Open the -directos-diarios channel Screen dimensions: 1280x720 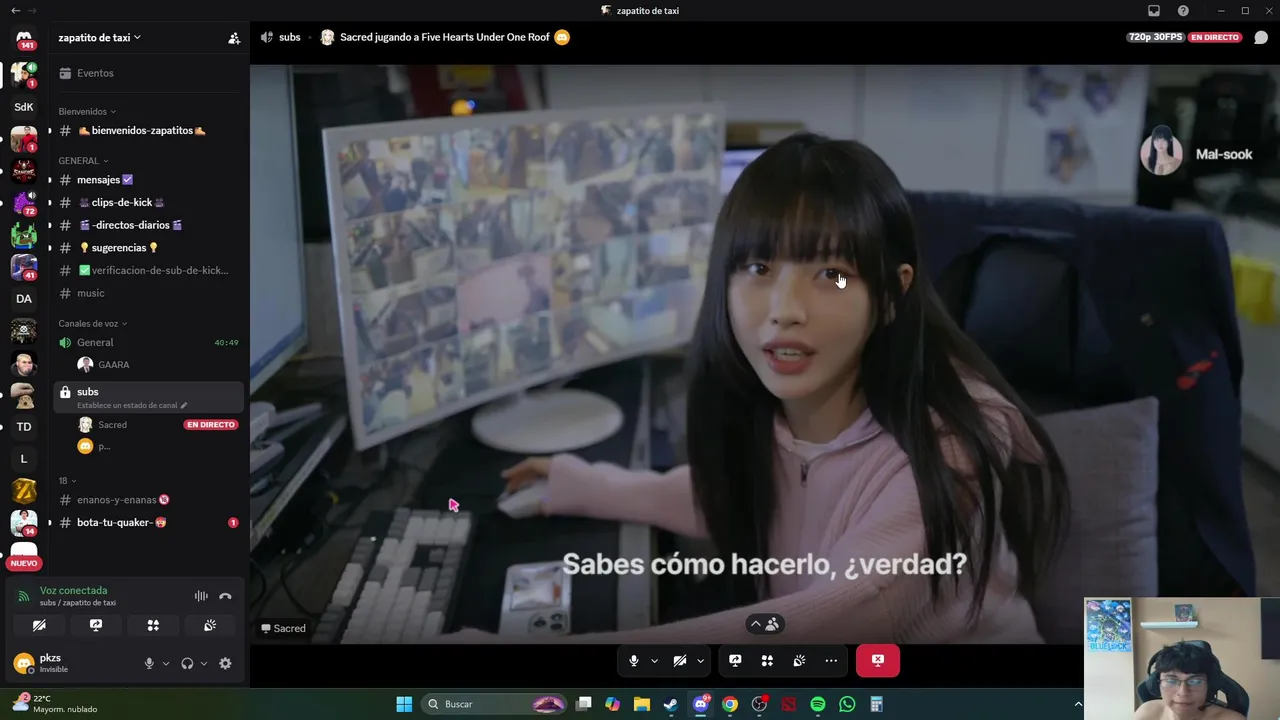[148, 225]
